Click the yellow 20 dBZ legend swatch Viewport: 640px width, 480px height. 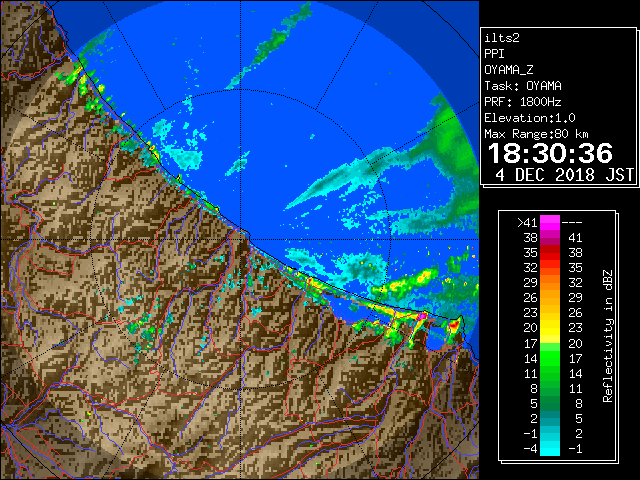pyautogui.click(x=550, y=328)
